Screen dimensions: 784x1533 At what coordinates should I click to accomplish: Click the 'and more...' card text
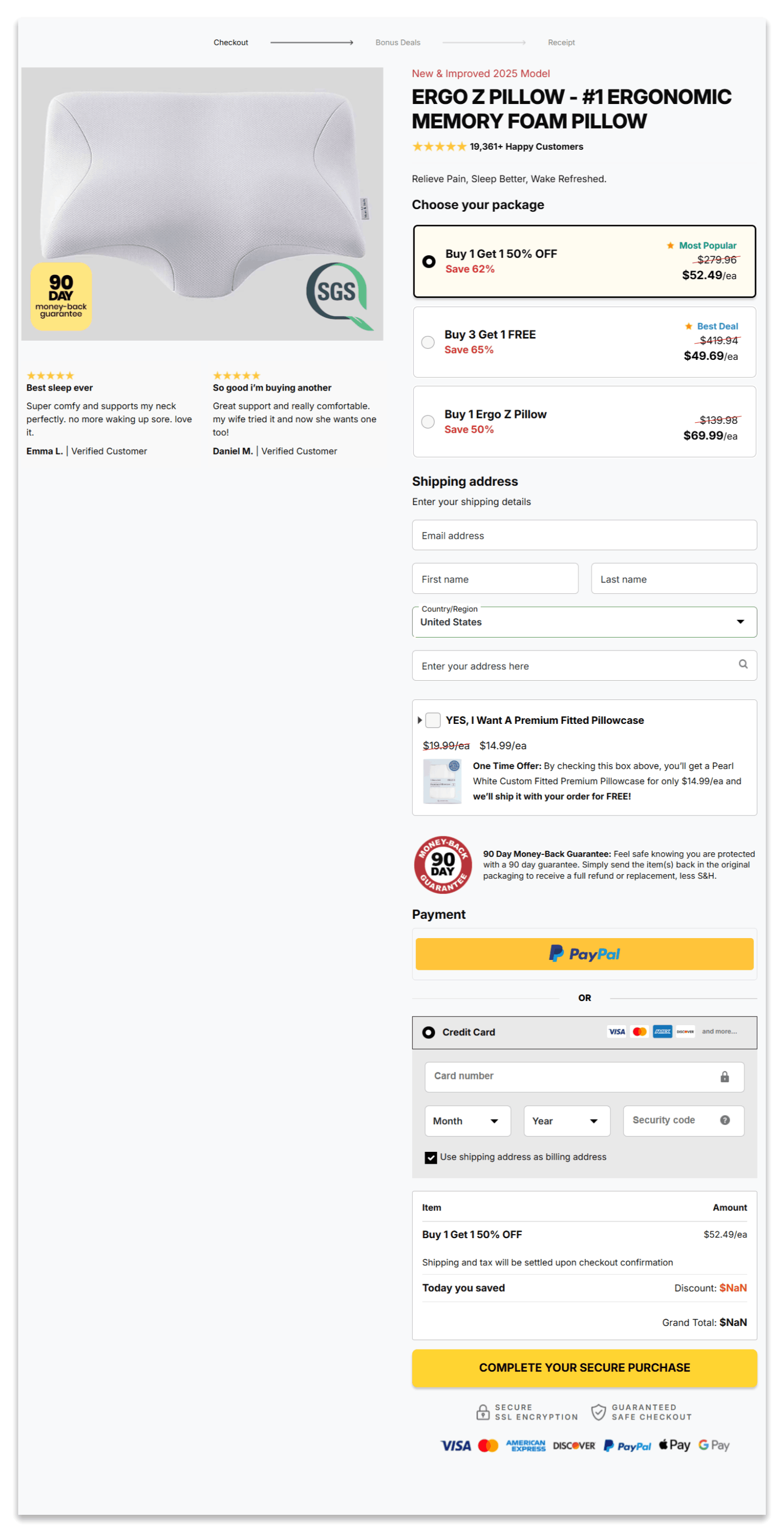click(719, 1032)
